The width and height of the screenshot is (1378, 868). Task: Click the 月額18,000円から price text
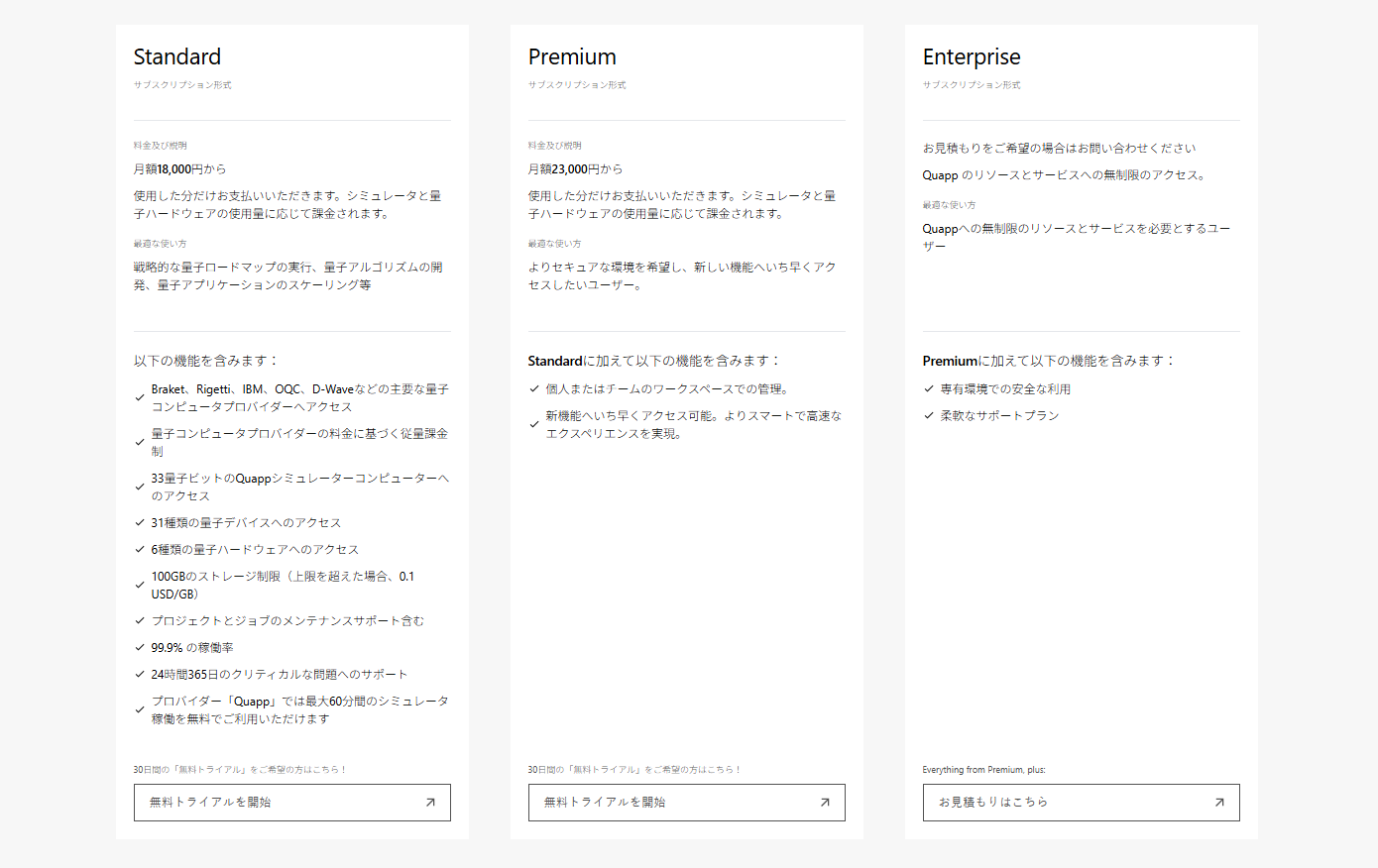[x=180, y=169]
